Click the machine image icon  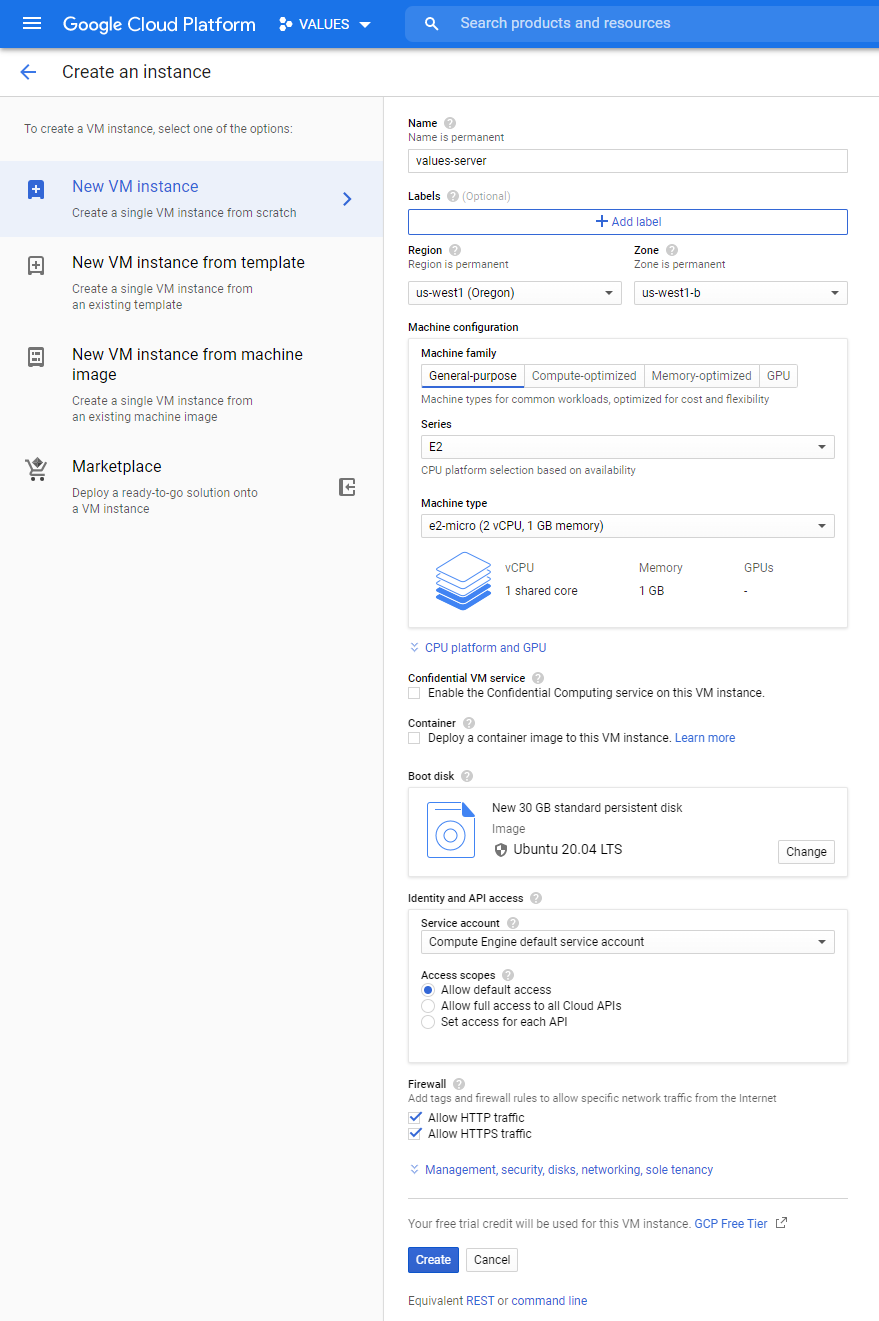coord(36,358)
